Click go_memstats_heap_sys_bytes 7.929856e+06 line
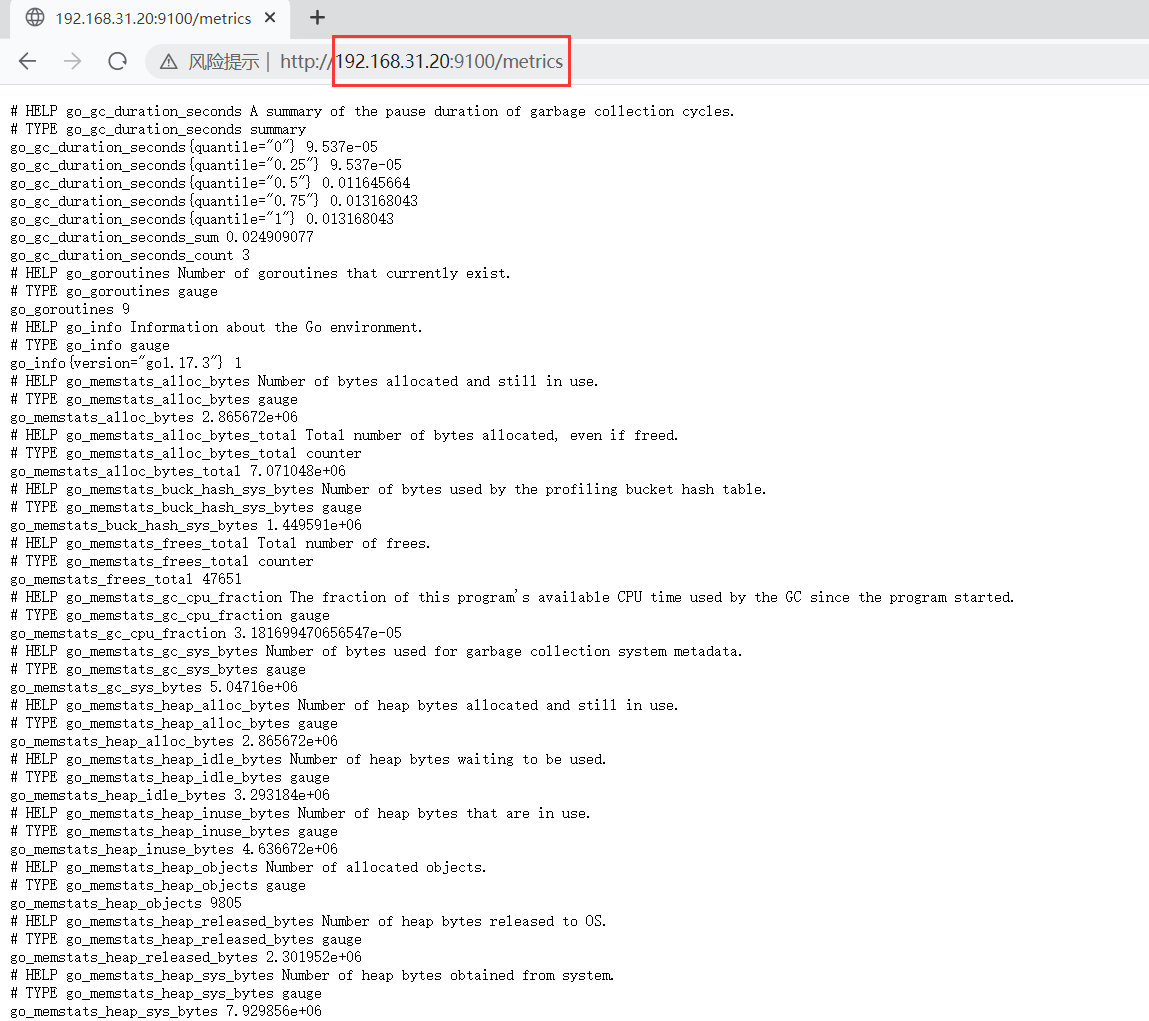The width and height of the screenshot is (1149, 1021). [x=166, y=1011]
